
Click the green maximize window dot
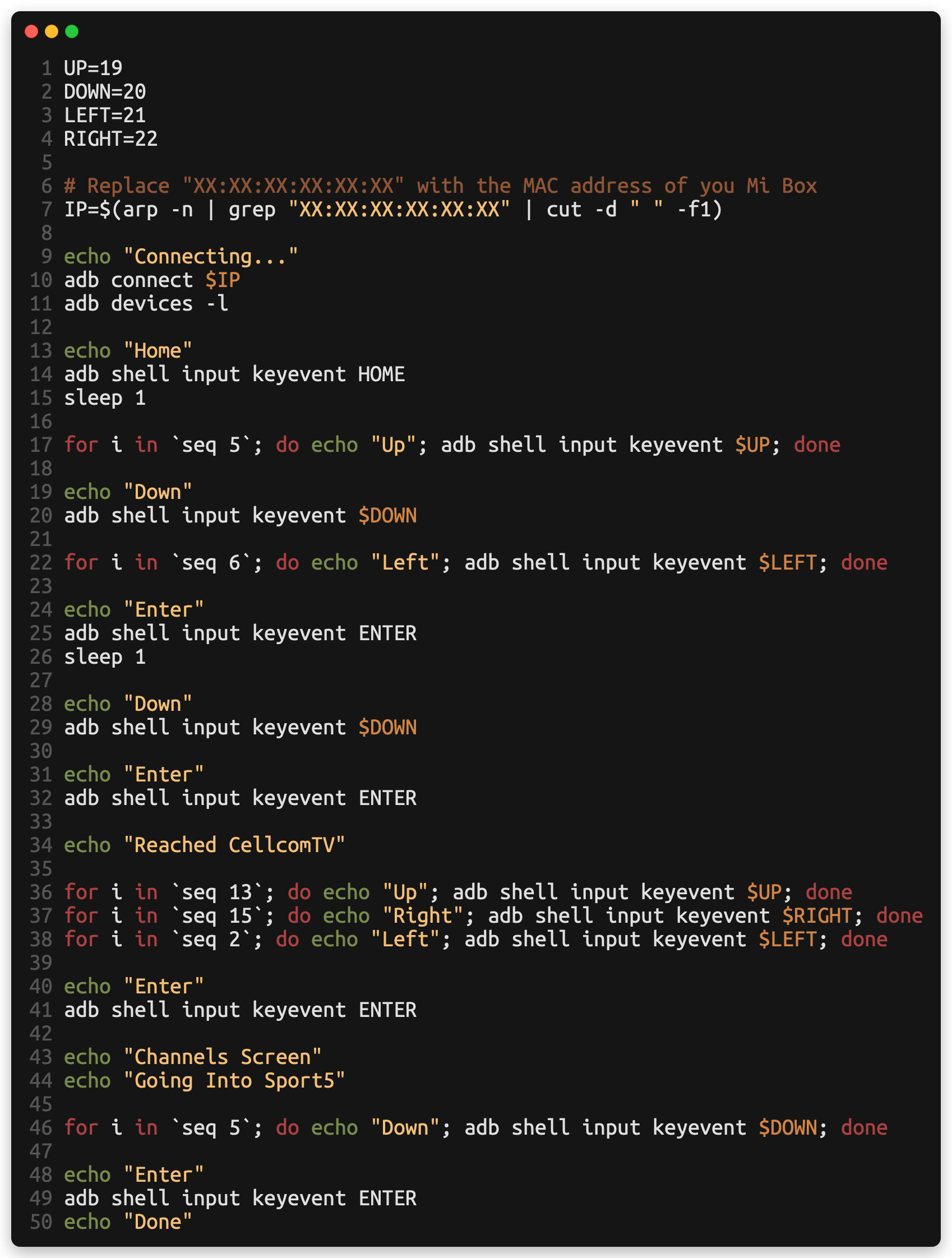click(72, 31)
